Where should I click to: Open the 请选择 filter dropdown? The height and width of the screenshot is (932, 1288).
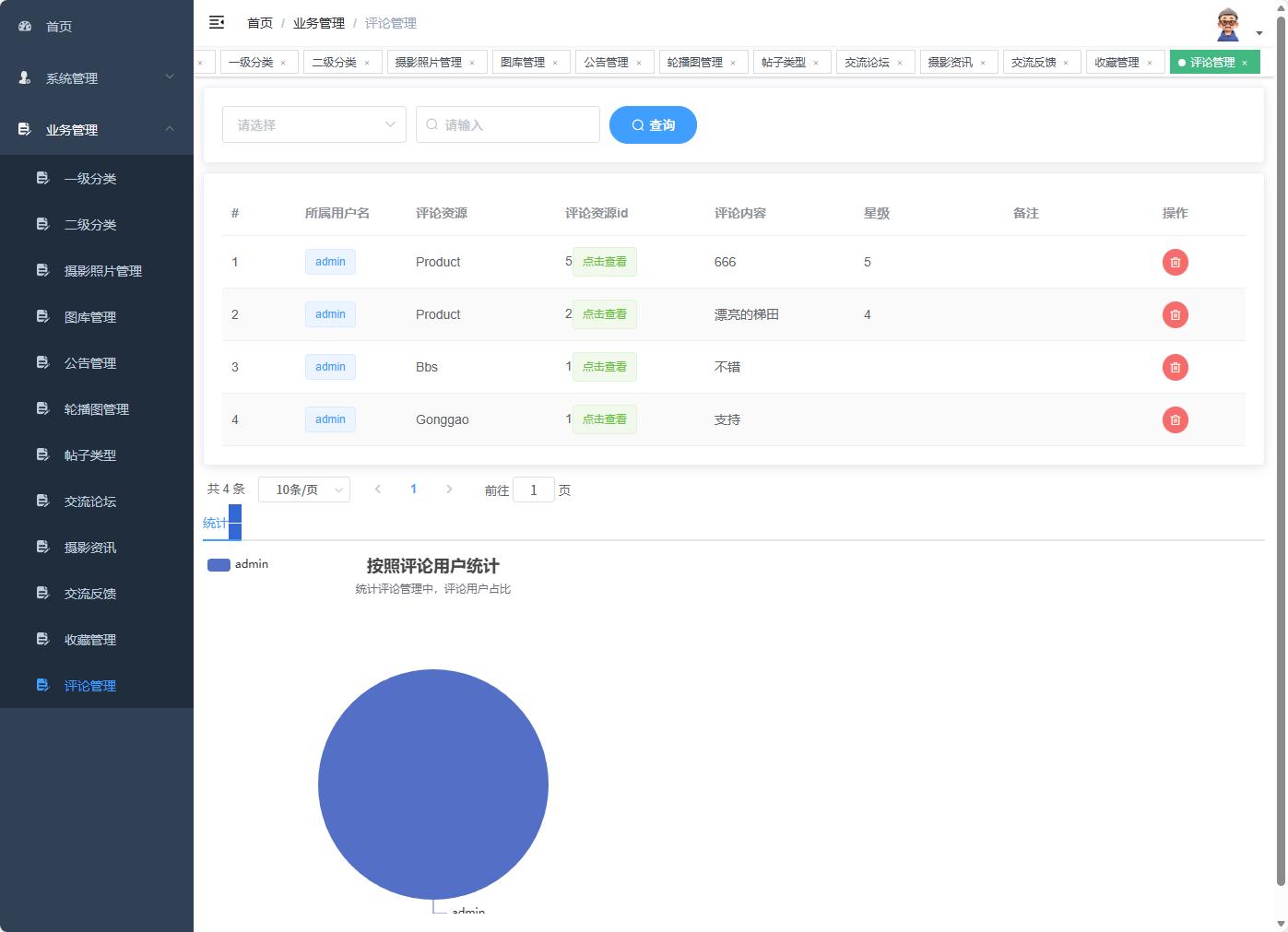(x=313, y=124)
